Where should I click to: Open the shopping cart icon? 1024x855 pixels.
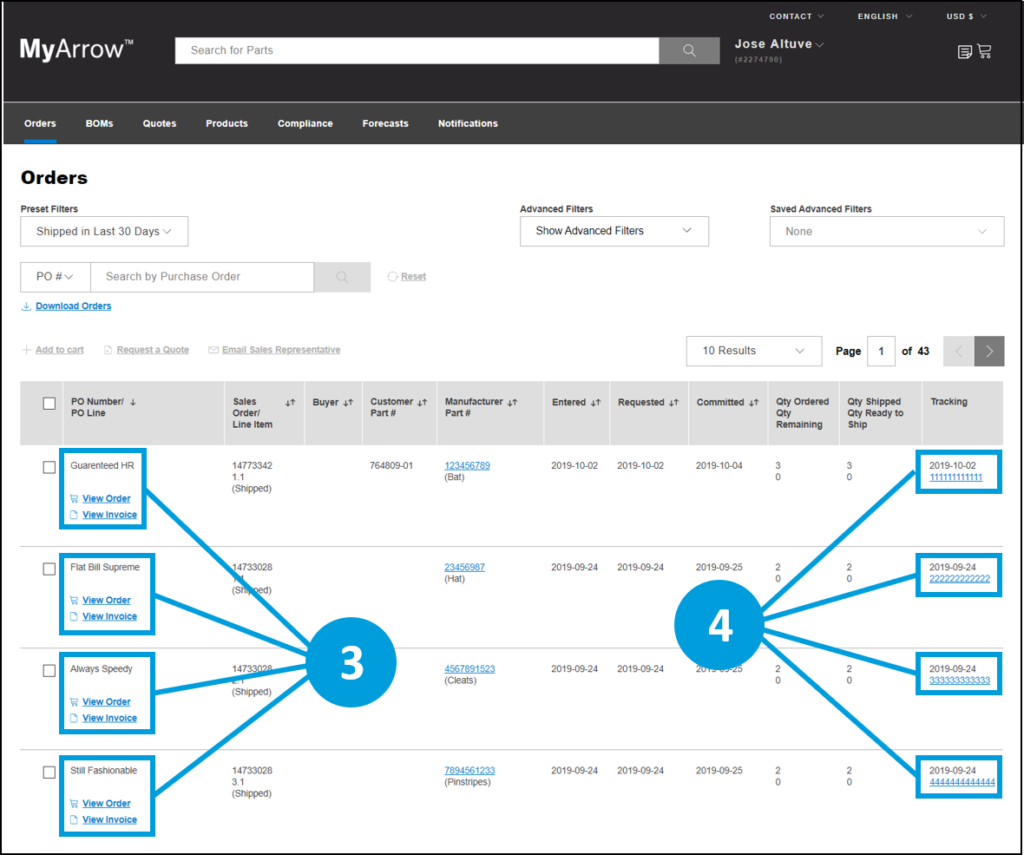coord(985,51)
